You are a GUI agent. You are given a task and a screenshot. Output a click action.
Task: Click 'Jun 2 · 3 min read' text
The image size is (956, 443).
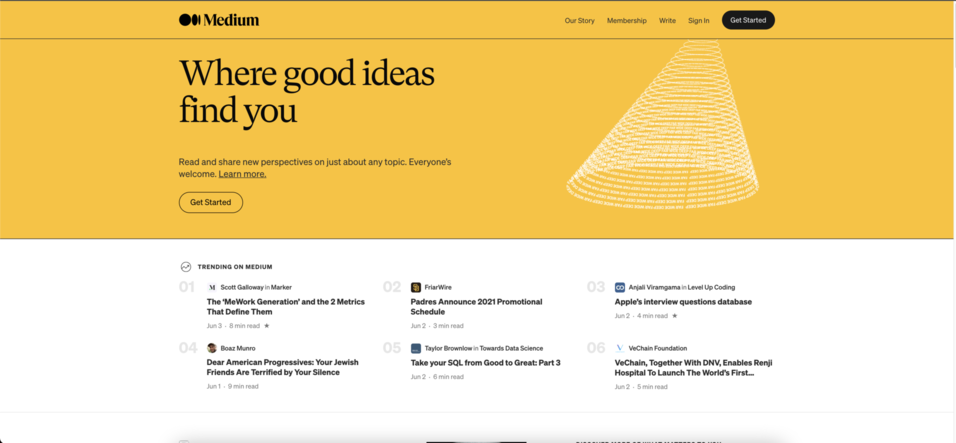(x=437, y=326)
